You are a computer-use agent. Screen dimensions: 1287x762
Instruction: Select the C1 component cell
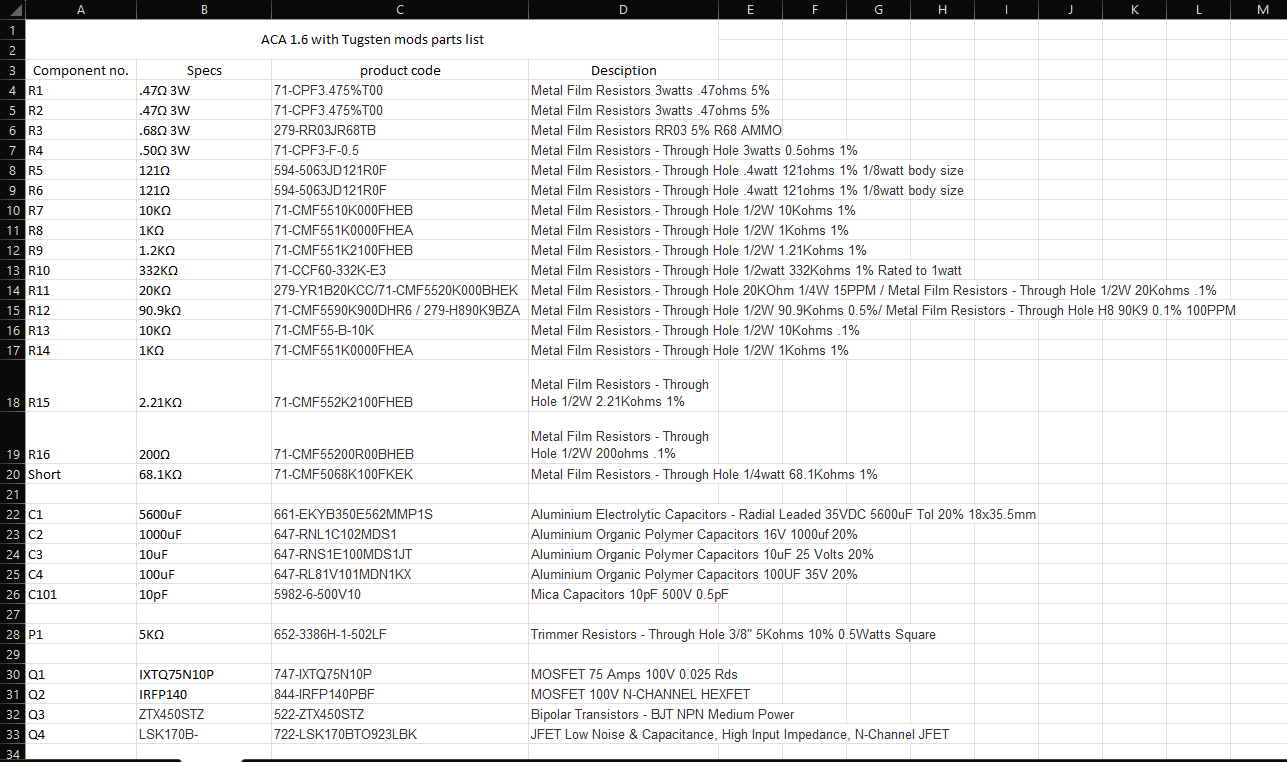pyautogui.click(x=80, y=514)
